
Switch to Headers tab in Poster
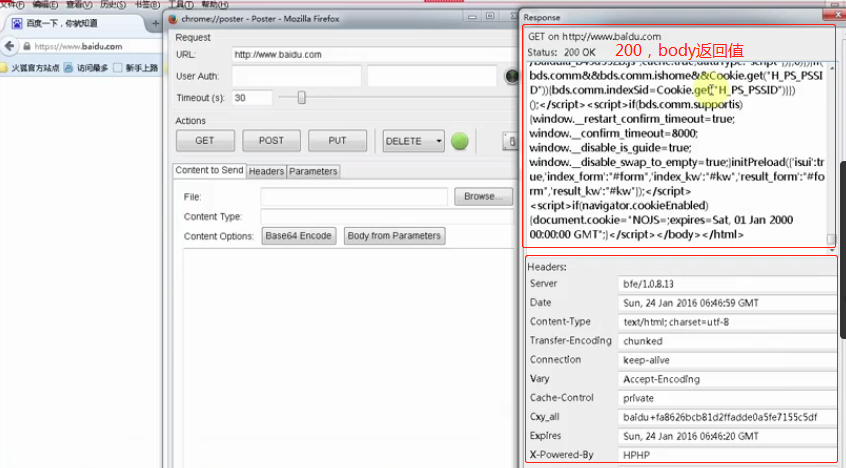(266, 171)
